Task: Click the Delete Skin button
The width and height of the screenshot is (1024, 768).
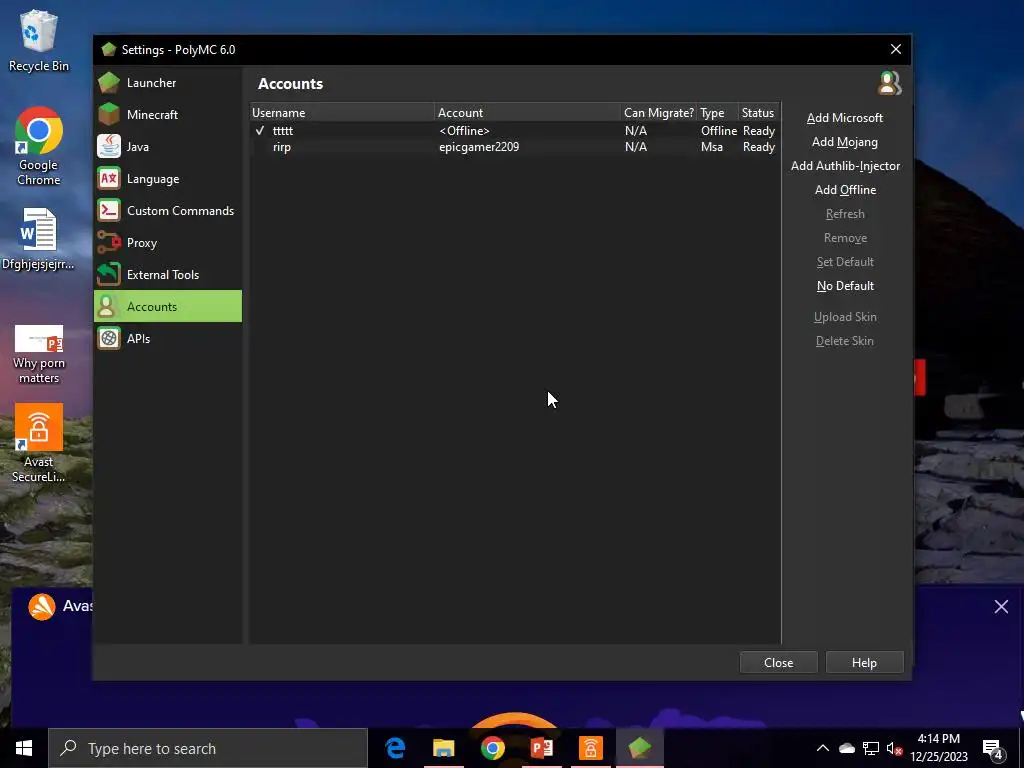Action: [x=844, y=341]
